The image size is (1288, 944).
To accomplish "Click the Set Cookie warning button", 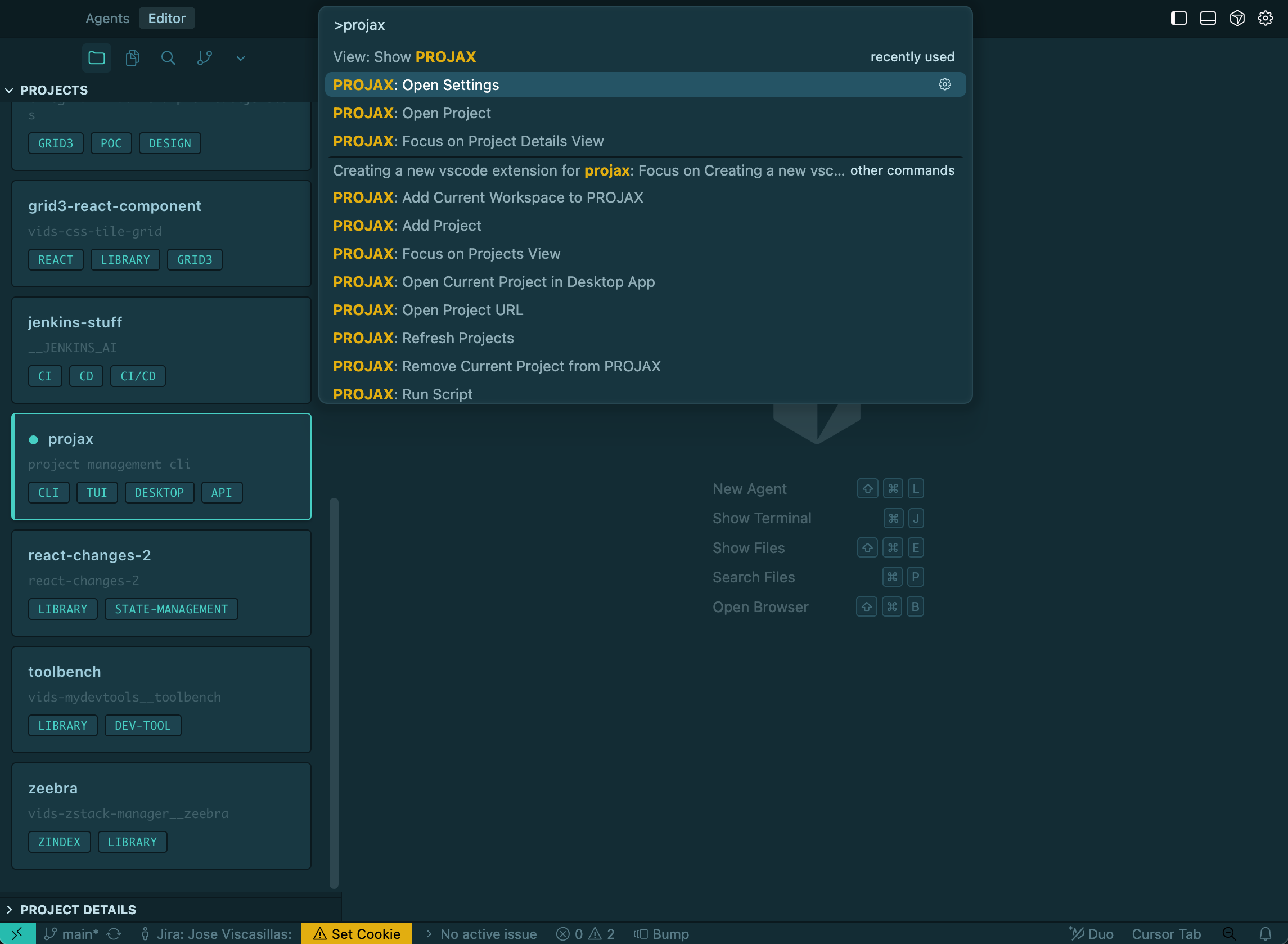I will tap(357, 934).
